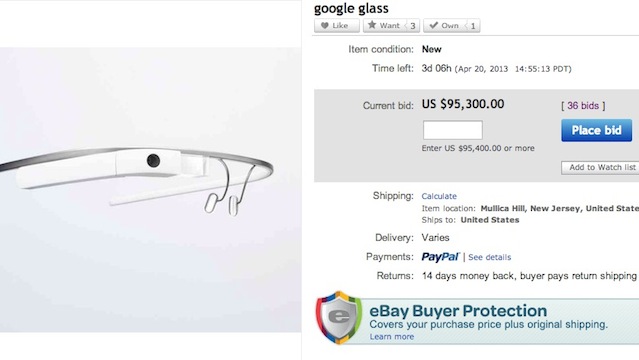Screen dimensions: 639x360
Task: Click the Own count bubble showing 1
Action: pyautogui.click(x=472, y=26)
